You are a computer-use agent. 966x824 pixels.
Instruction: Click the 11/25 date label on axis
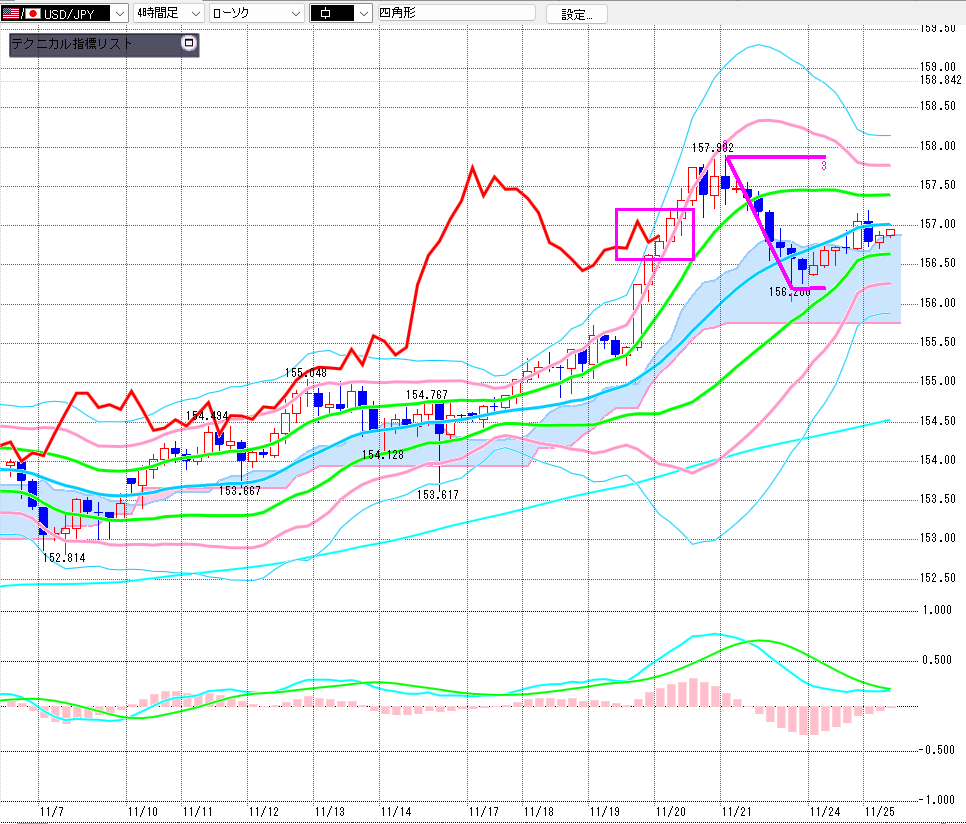coord(881,810)
